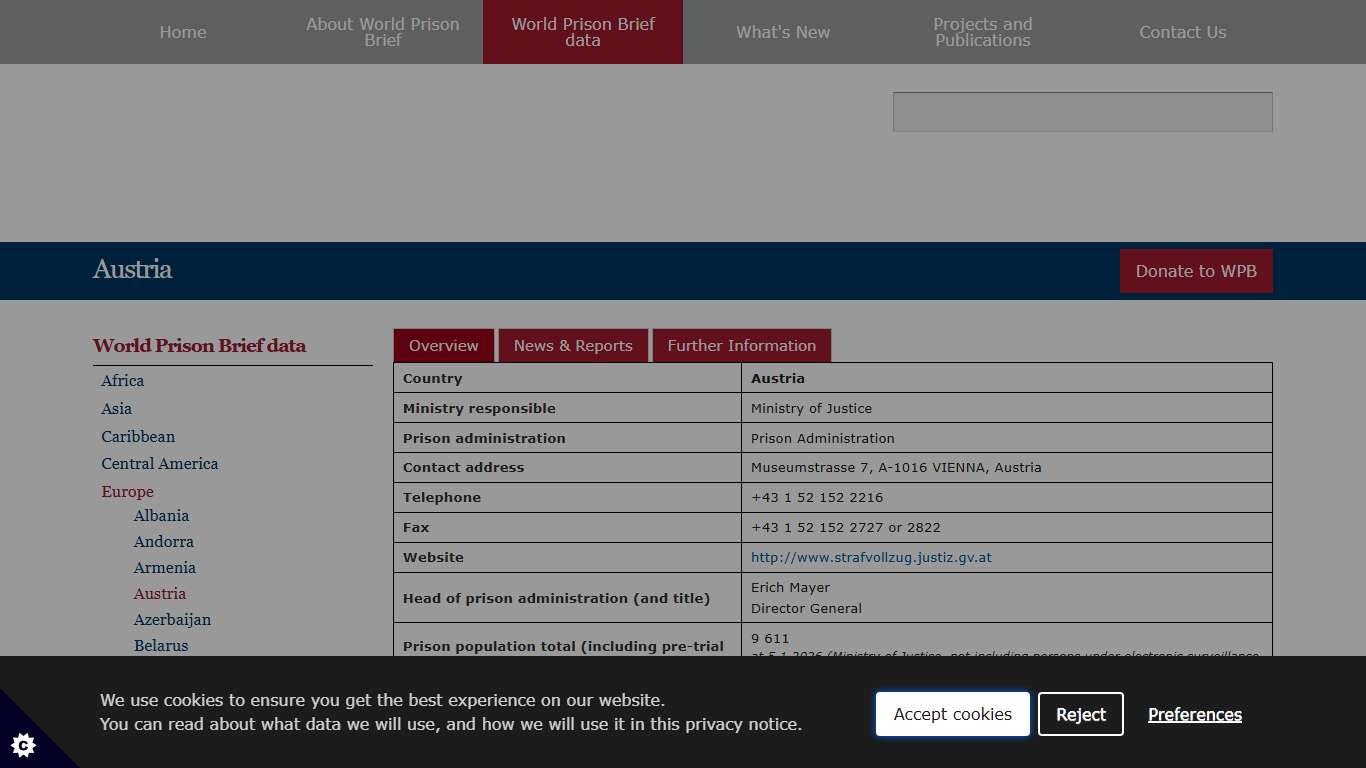Expand Africa in the region list
This screenshot has height=768, width=1366.
click(x=123, y=381)
